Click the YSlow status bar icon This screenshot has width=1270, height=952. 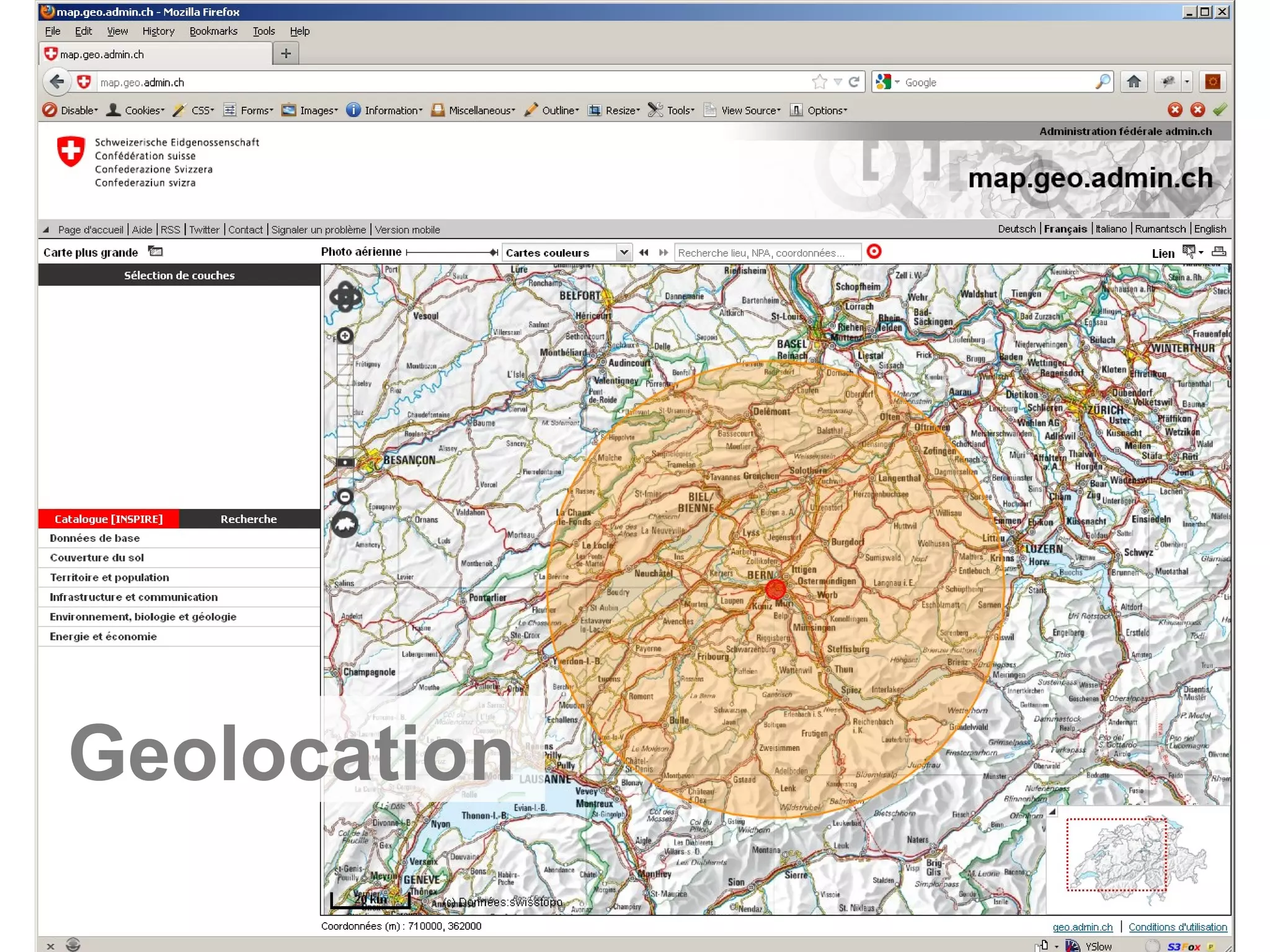point(1090,946)
